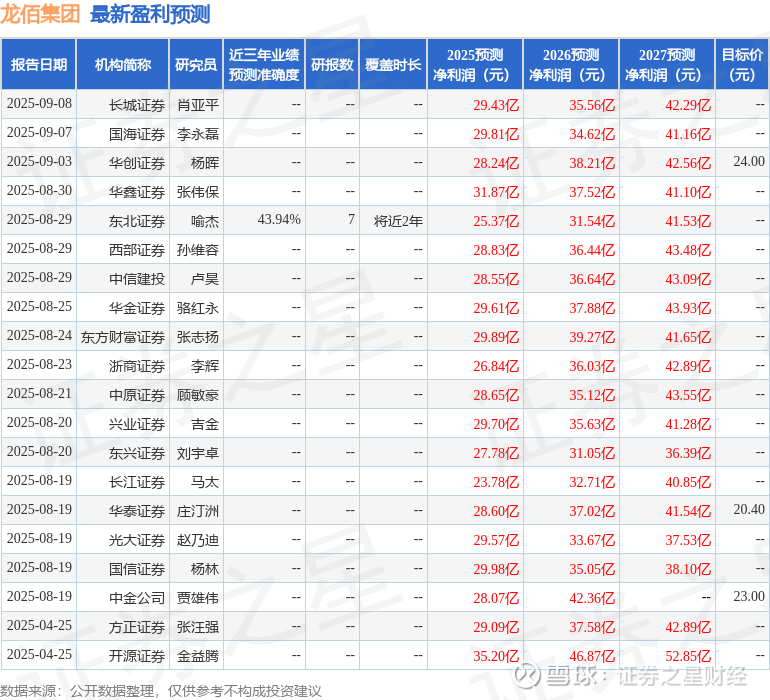This screenshot has width=770, height=700.
Task: Click the 覆盖时长 column header
Action: pos(393,64)
